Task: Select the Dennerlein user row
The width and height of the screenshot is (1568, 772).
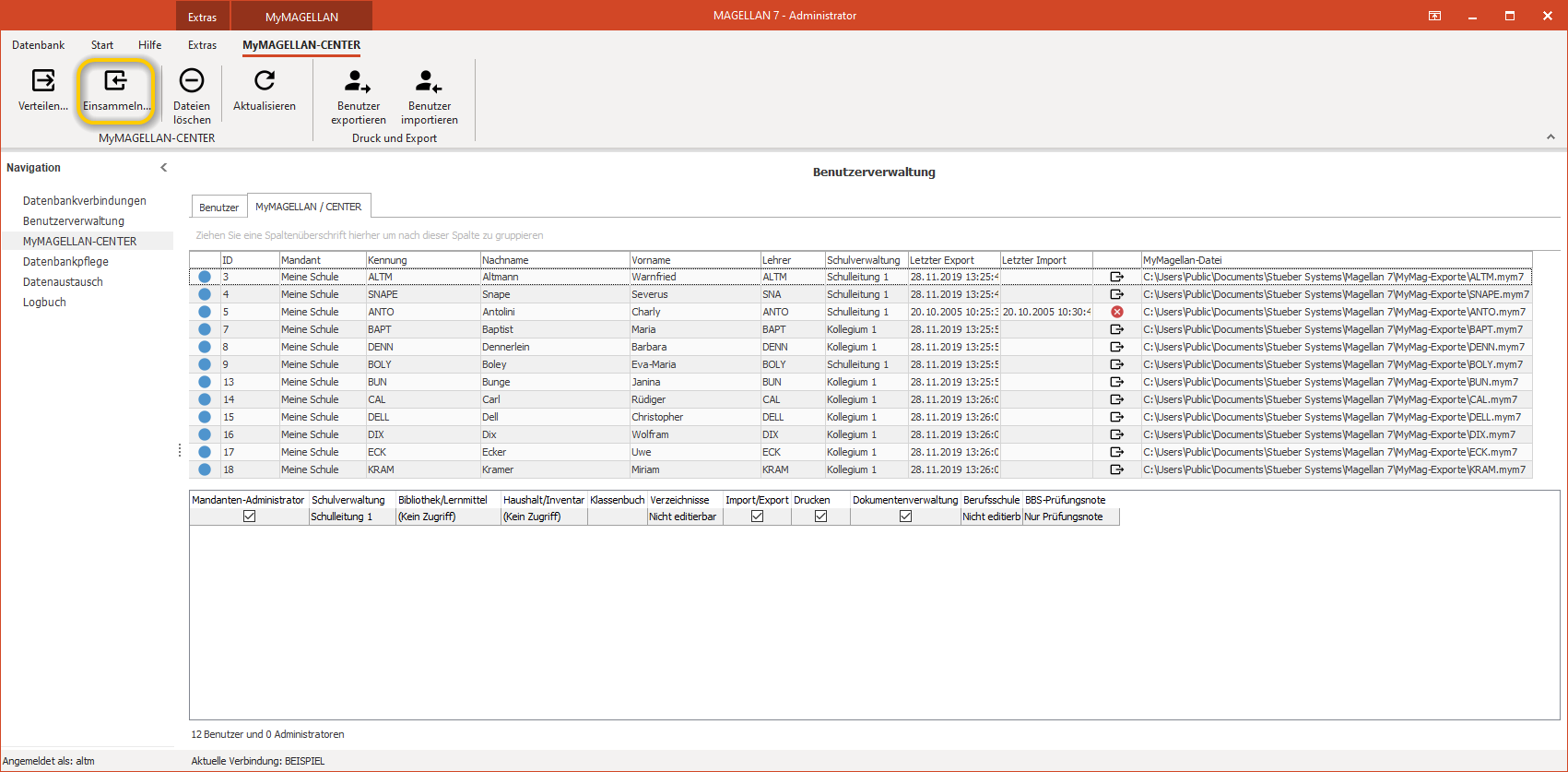Action: 861,347
